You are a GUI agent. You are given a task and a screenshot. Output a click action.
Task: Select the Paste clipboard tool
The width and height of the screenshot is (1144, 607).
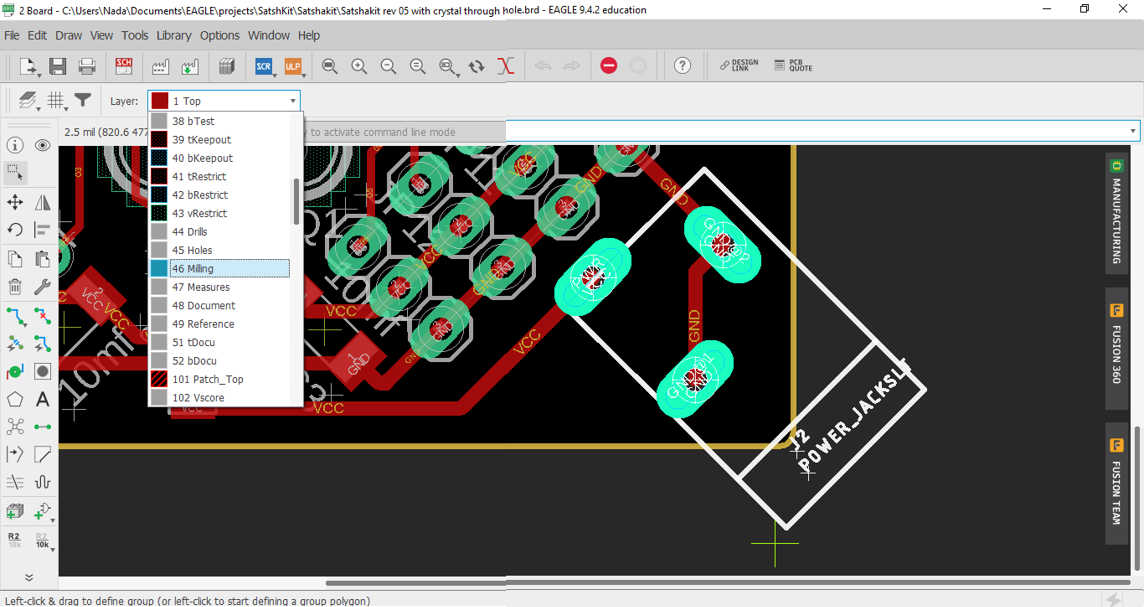click(x=42, y=259)
